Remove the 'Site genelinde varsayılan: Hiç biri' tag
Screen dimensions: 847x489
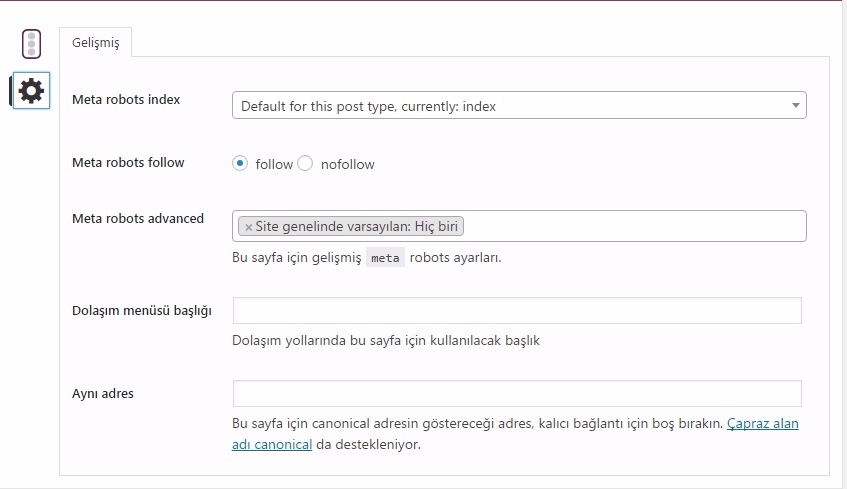[248, 227]
